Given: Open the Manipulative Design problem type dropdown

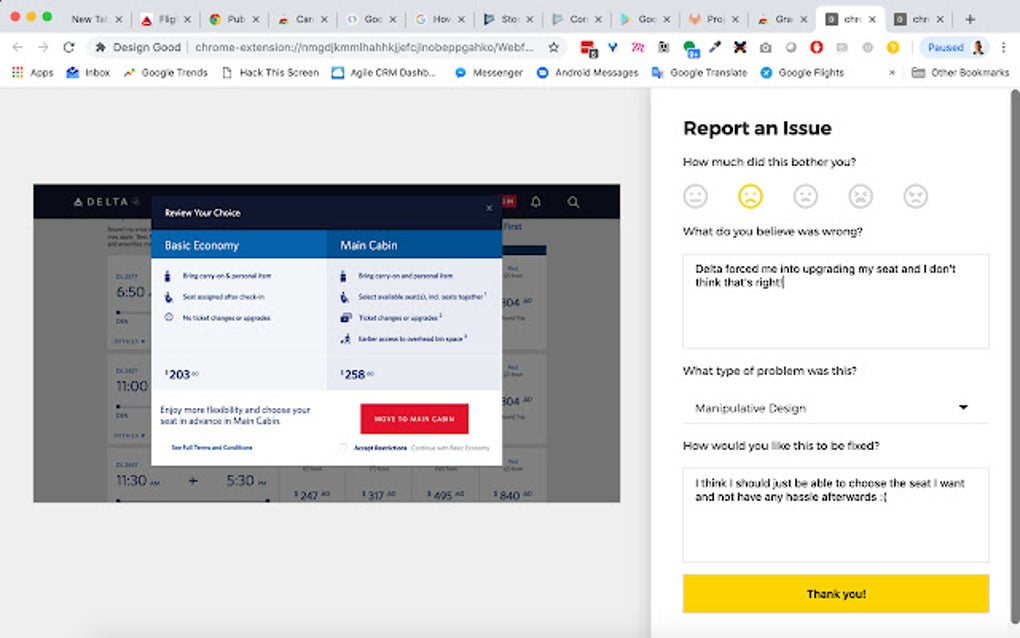Looking at the screenshot, I should point(836,407).
